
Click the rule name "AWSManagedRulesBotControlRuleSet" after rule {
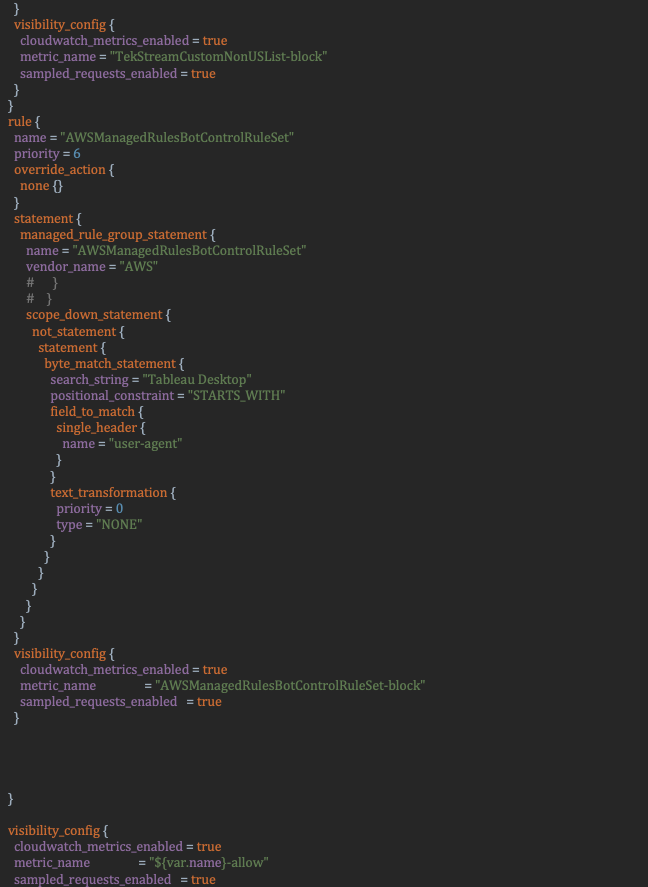(x=177, y=137)
